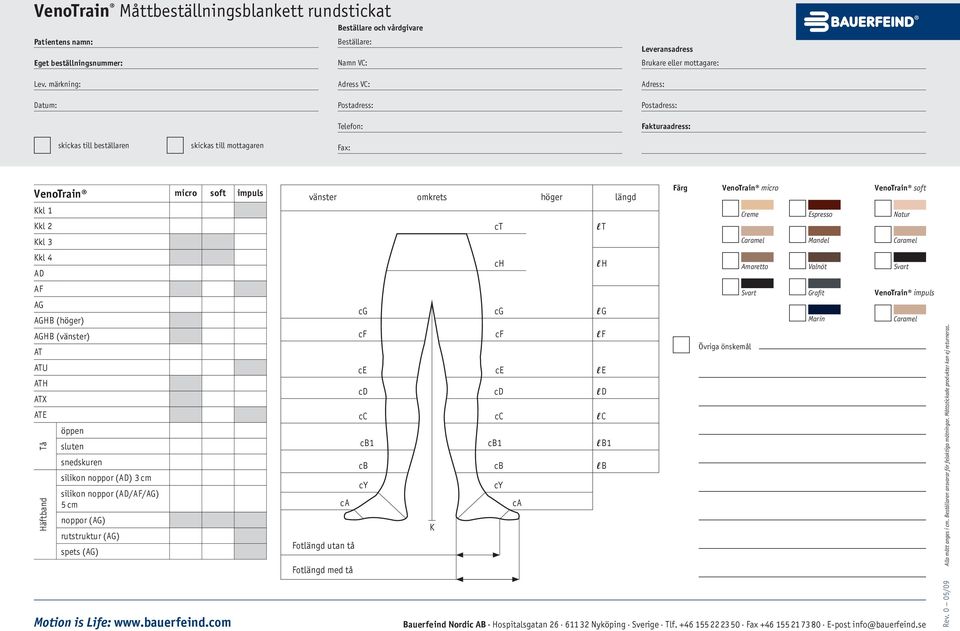960x631 pixels.
Task: Click the 'Fax' field
Action: (479, 147)
